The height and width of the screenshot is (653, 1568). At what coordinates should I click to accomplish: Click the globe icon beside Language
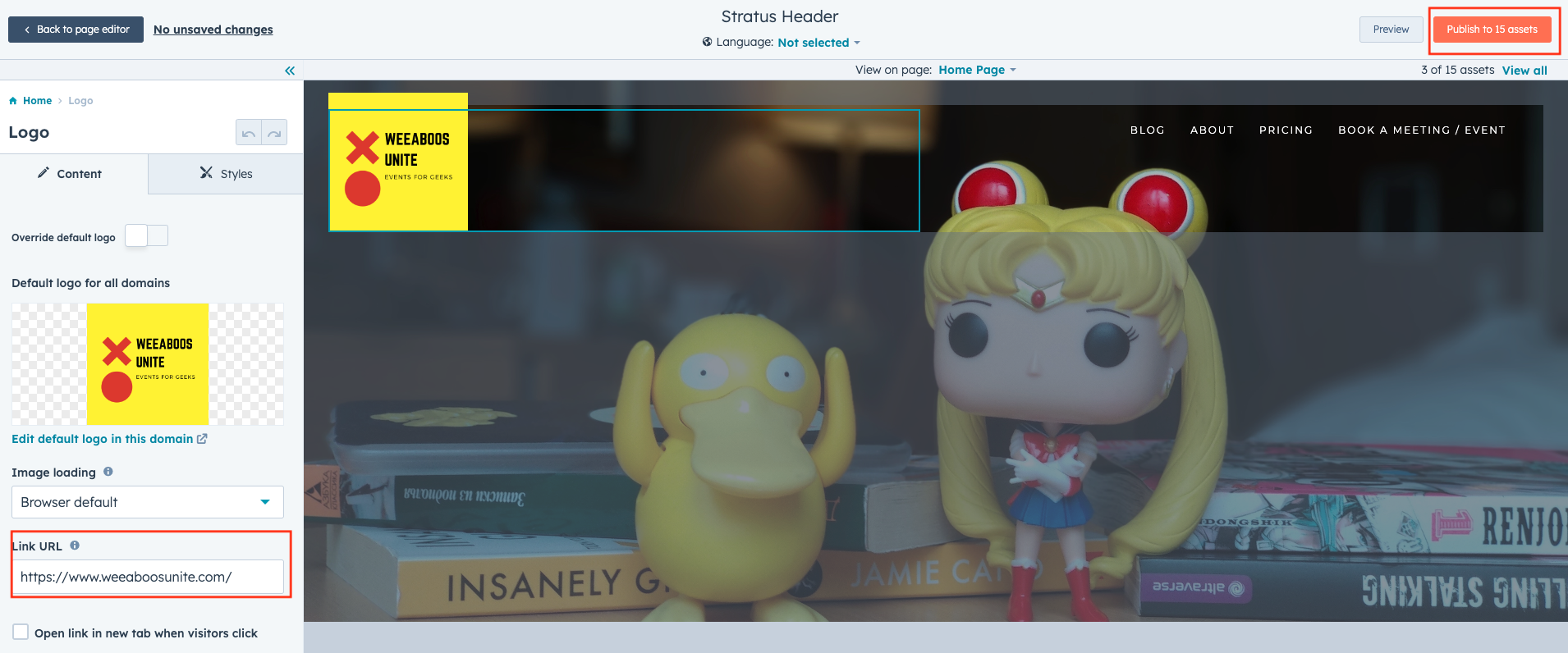(x=707, y=42)
